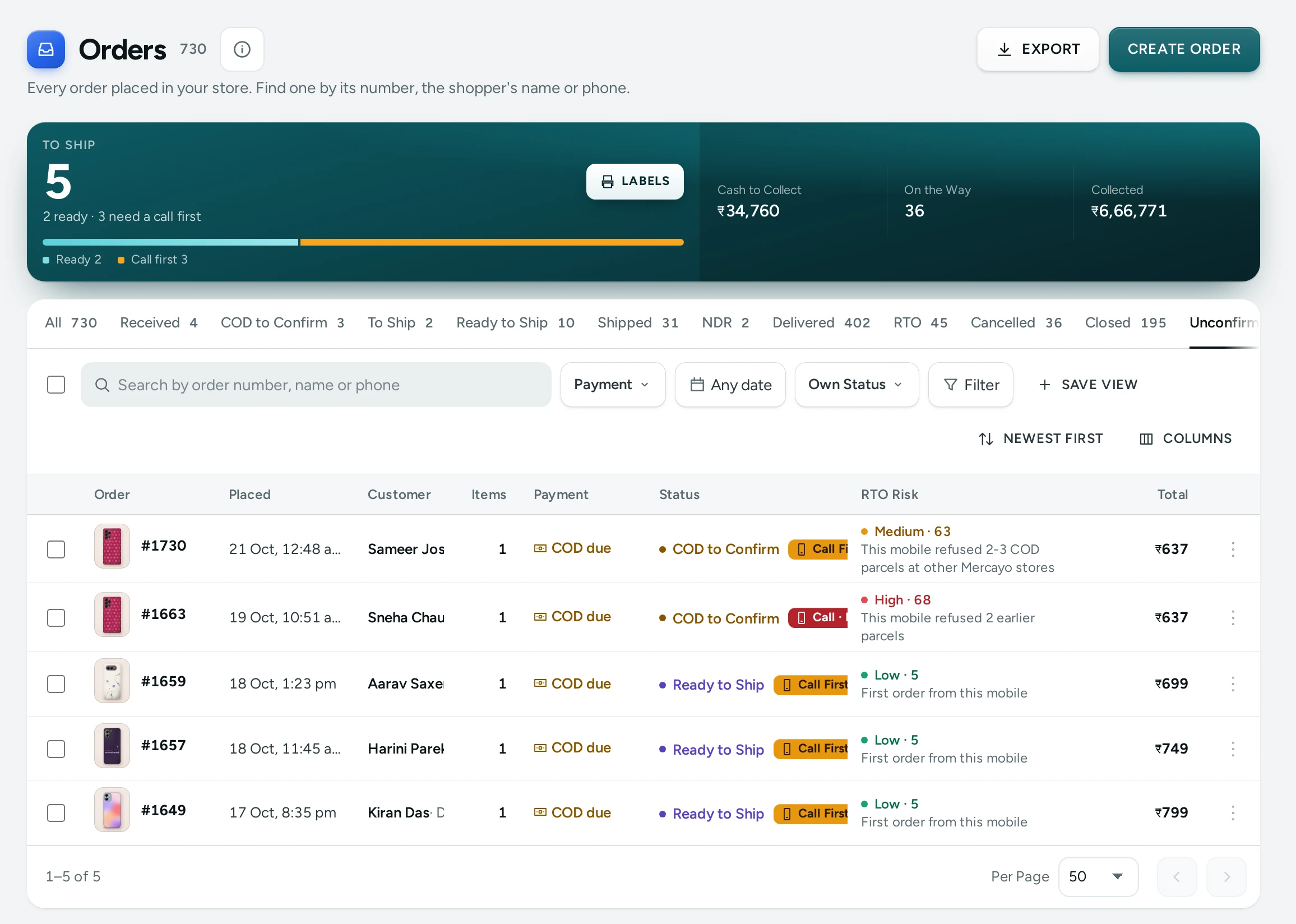Click customer name Sneha Chau
This screenshot has height=924, width=1296.
[406, 617]
